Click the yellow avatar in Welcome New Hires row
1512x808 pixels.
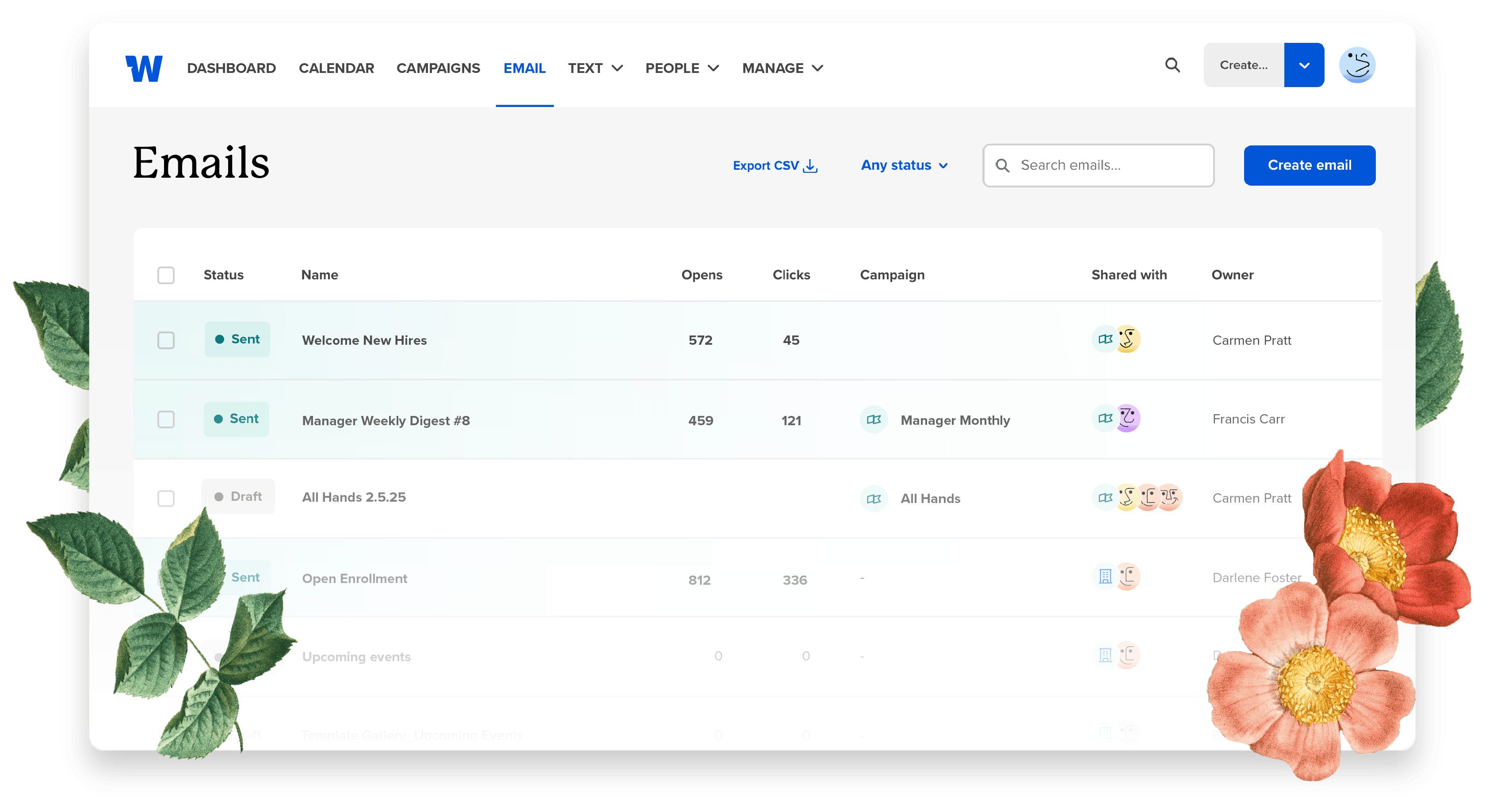tap(1127, 339)
